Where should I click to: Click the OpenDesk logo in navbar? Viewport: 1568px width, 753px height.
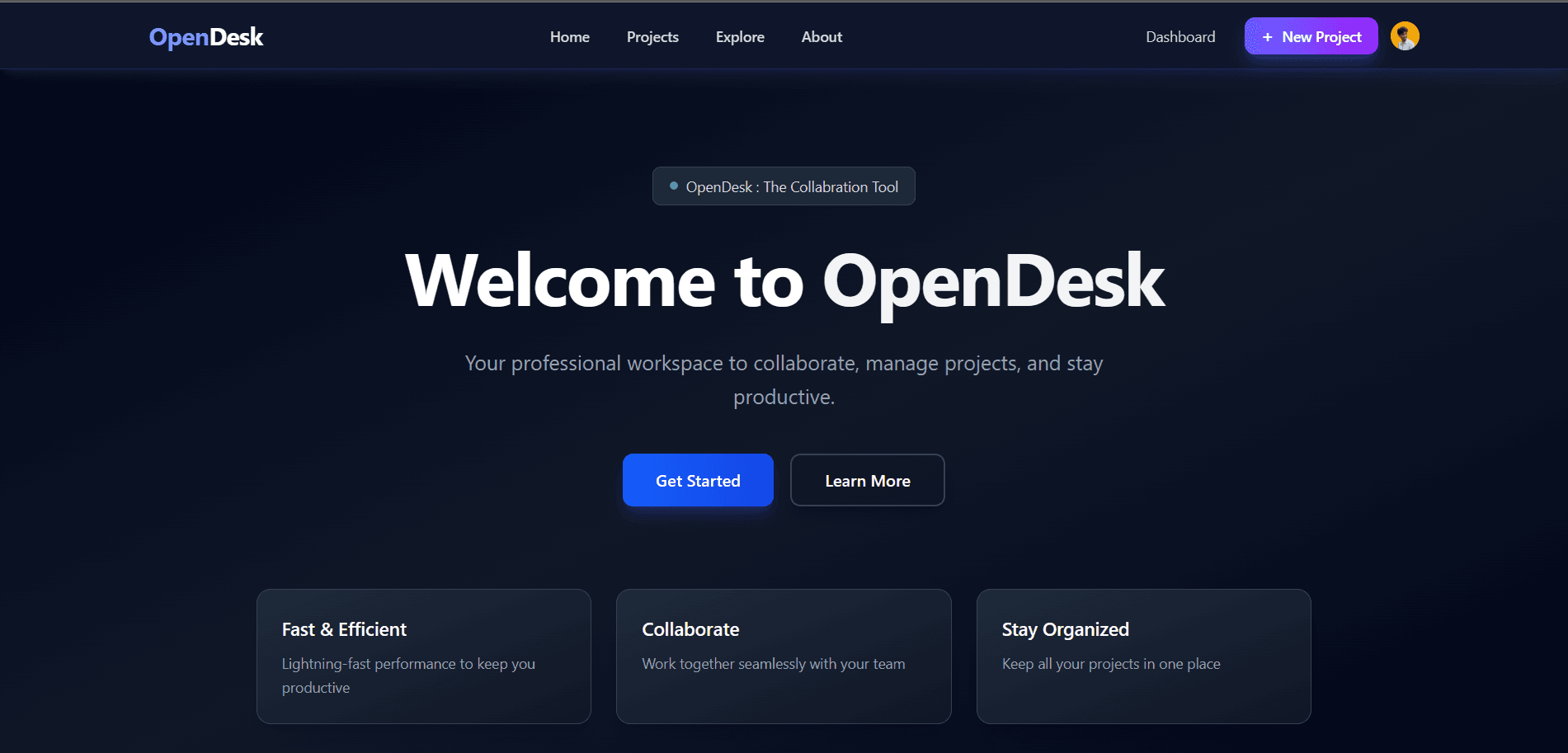pyautogui.click(x=205, y=36)
